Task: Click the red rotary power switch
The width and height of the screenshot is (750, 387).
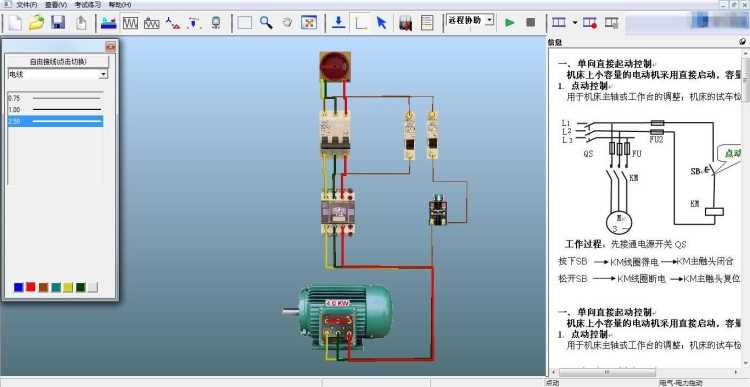Action: tap(335, 66)
